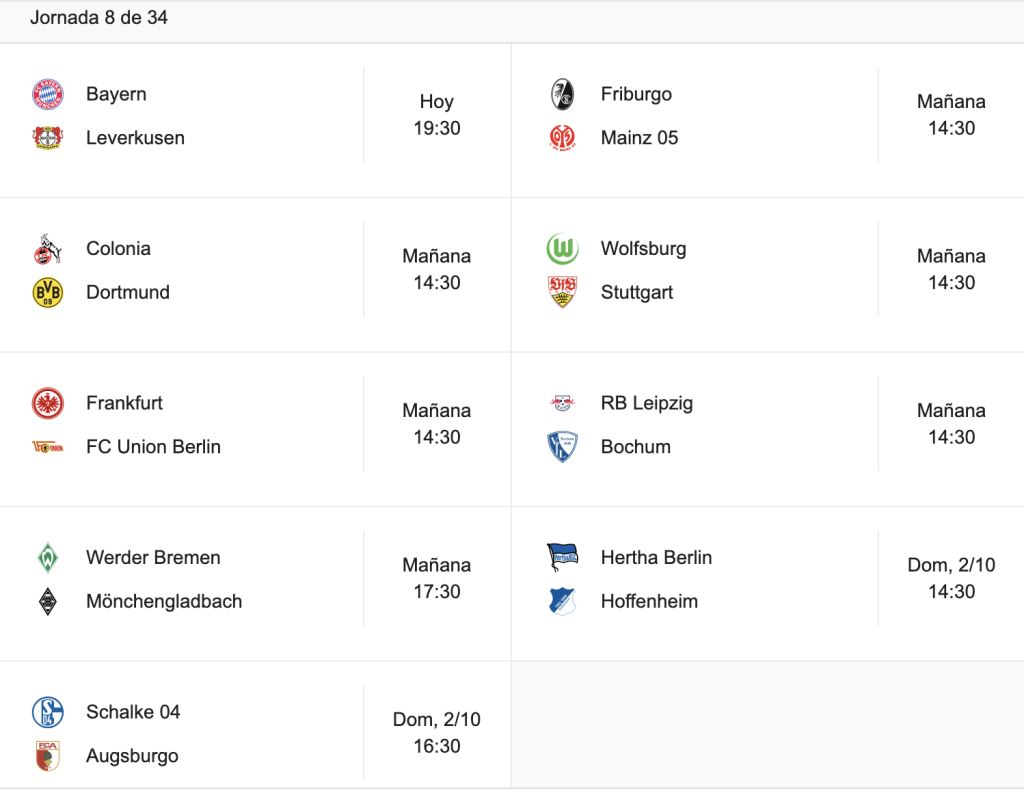Select the Mönchengladbach team name
Viewport: 1024px width, 793px height.
[x=164, y=601]
